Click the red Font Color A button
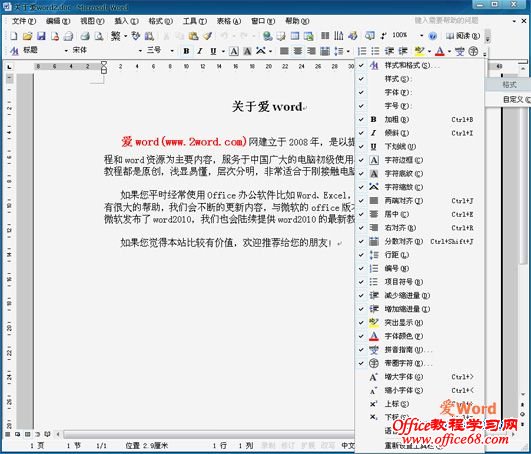This screenshot has height=454, width=531. tap(440, 51)
